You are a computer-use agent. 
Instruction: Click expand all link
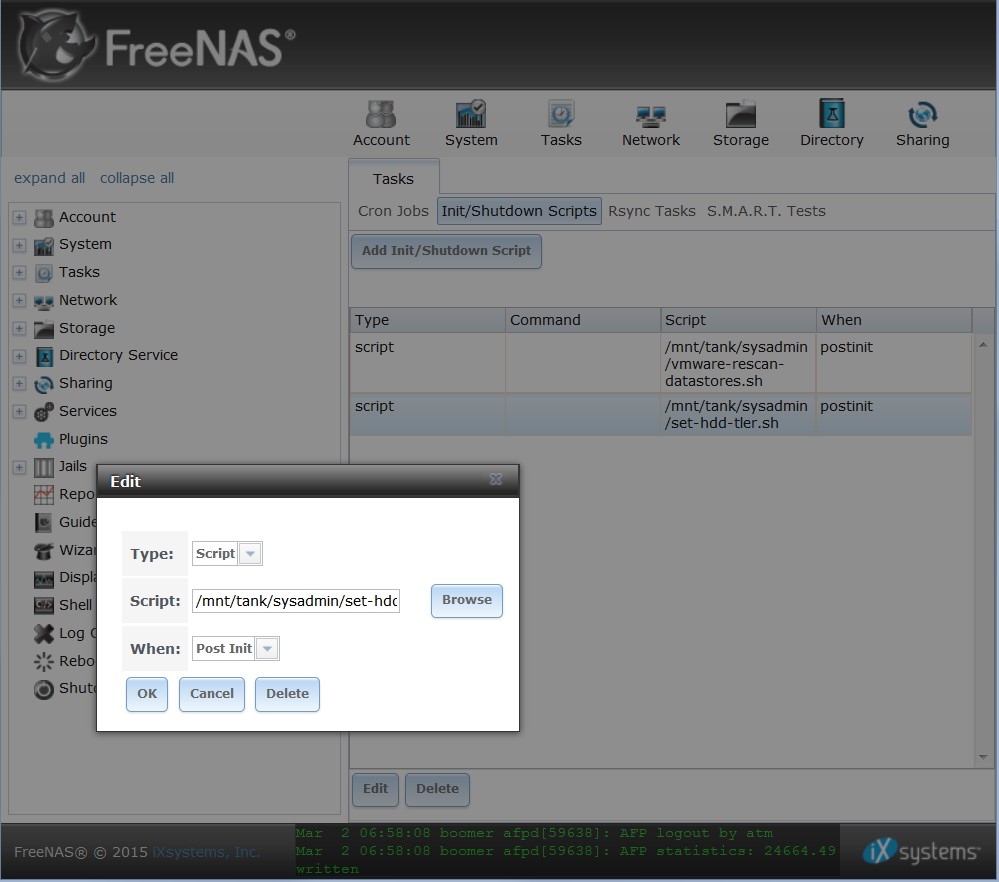pos(50,178)
